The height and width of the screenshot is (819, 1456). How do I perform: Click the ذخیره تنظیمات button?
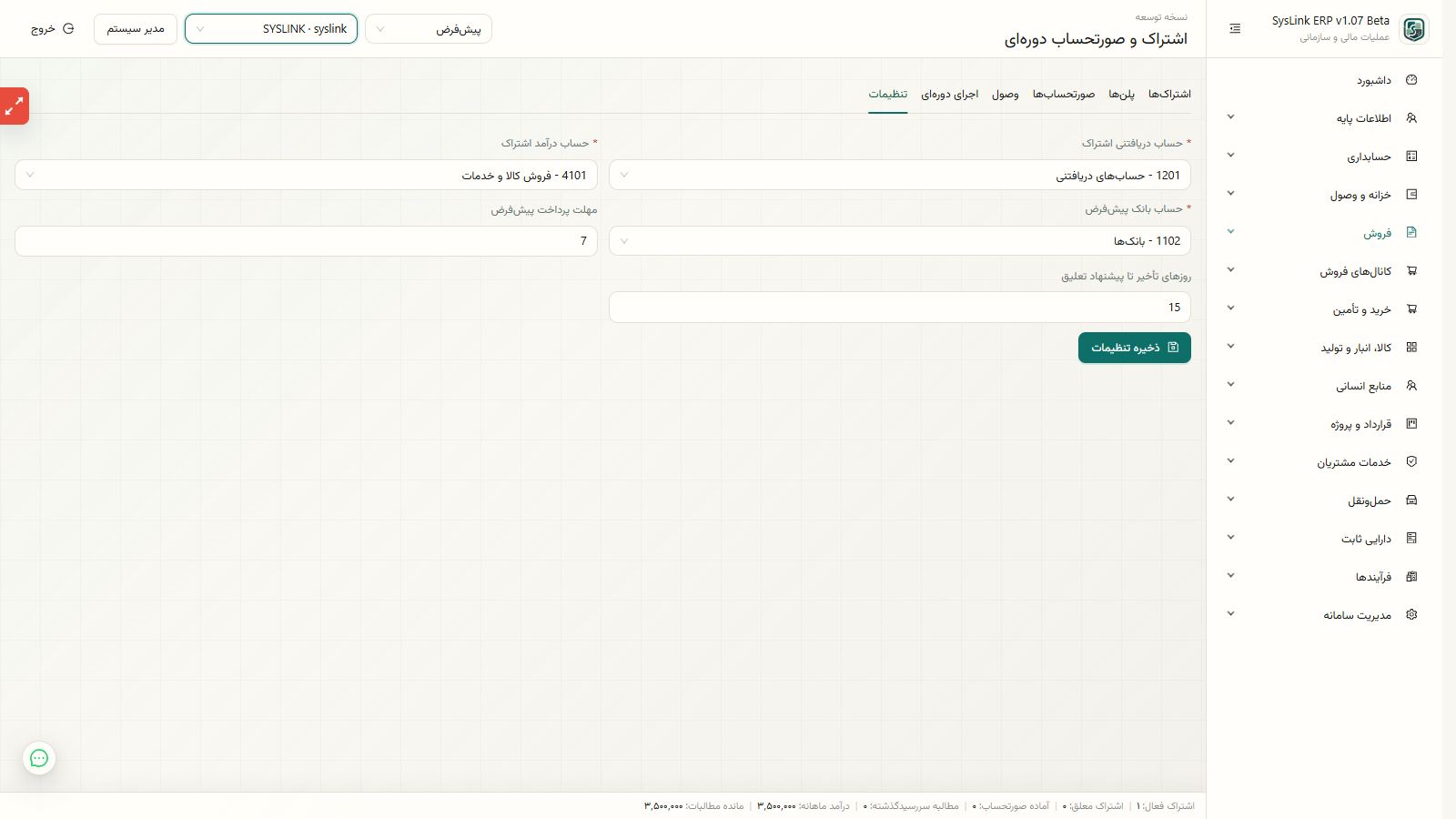1135,348
